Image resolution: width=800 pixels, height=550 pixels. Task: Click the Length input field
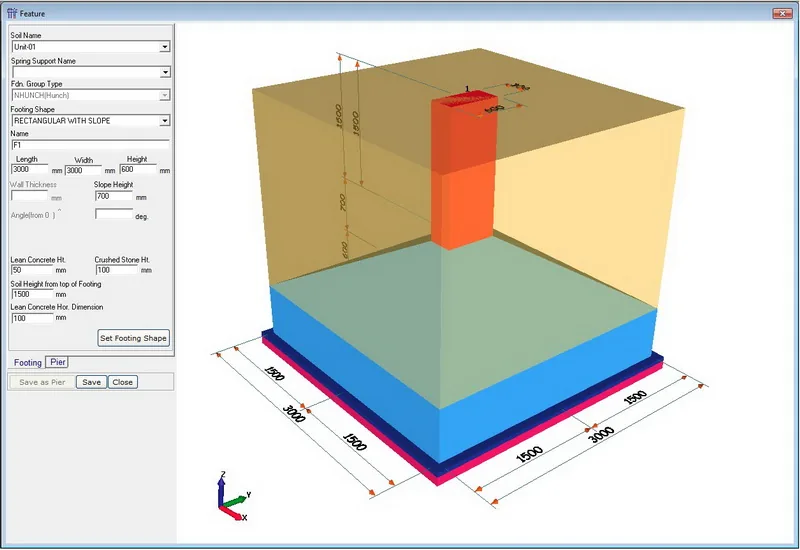click(x=30, y=169)
